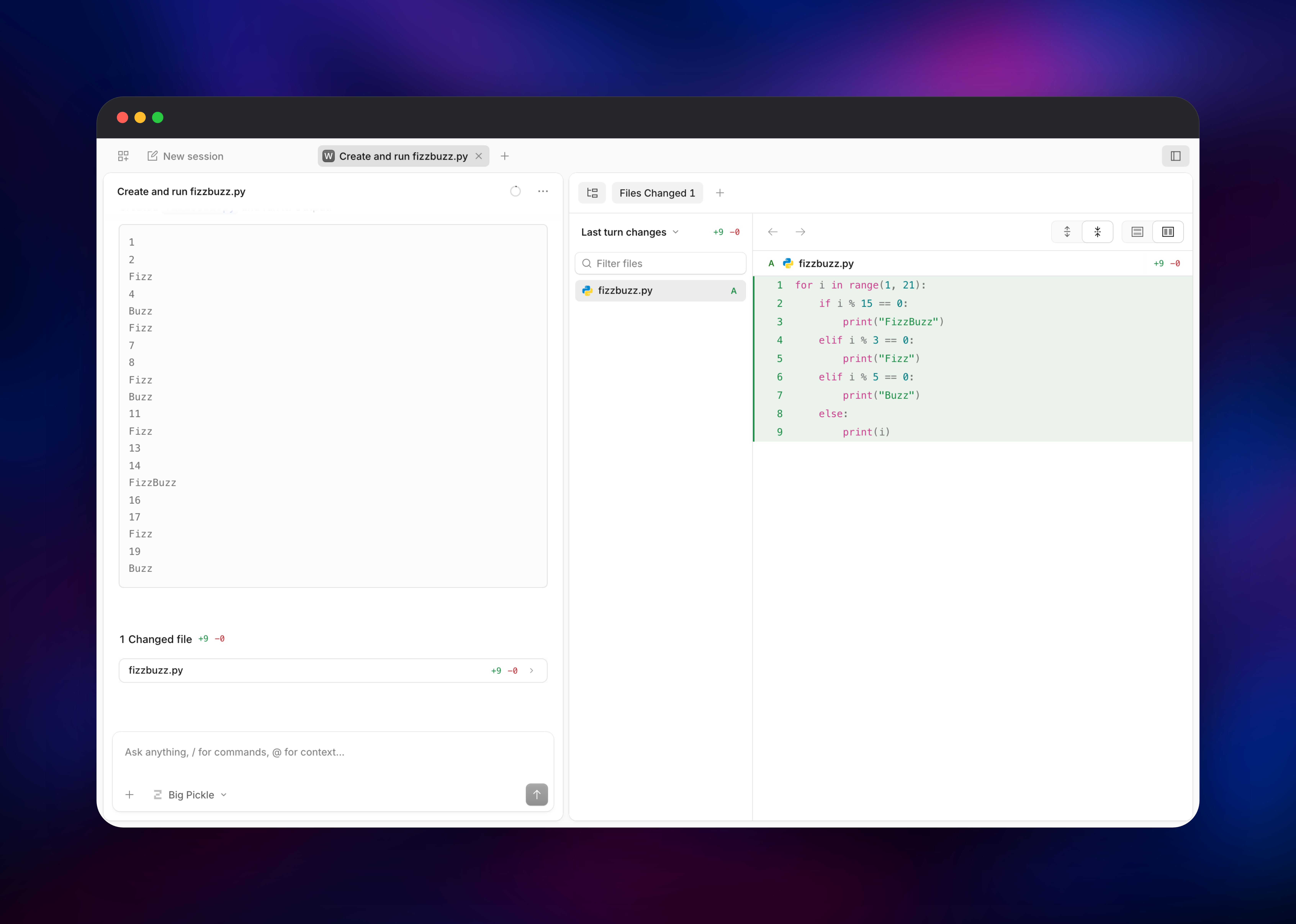
Task: Close the Create and run fizzbuzz.py tab
Action: [x=479, y=156]
